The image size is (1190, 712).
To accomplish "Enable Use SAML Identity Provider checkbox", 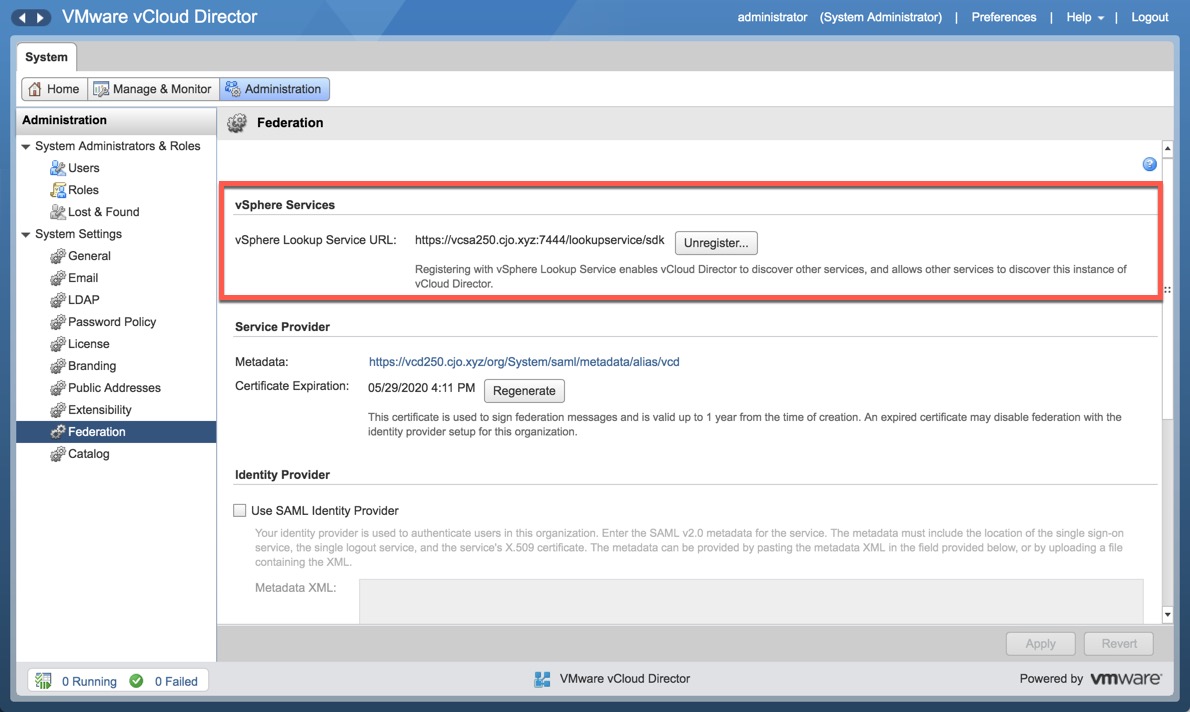I will click(x=240, y=511).
